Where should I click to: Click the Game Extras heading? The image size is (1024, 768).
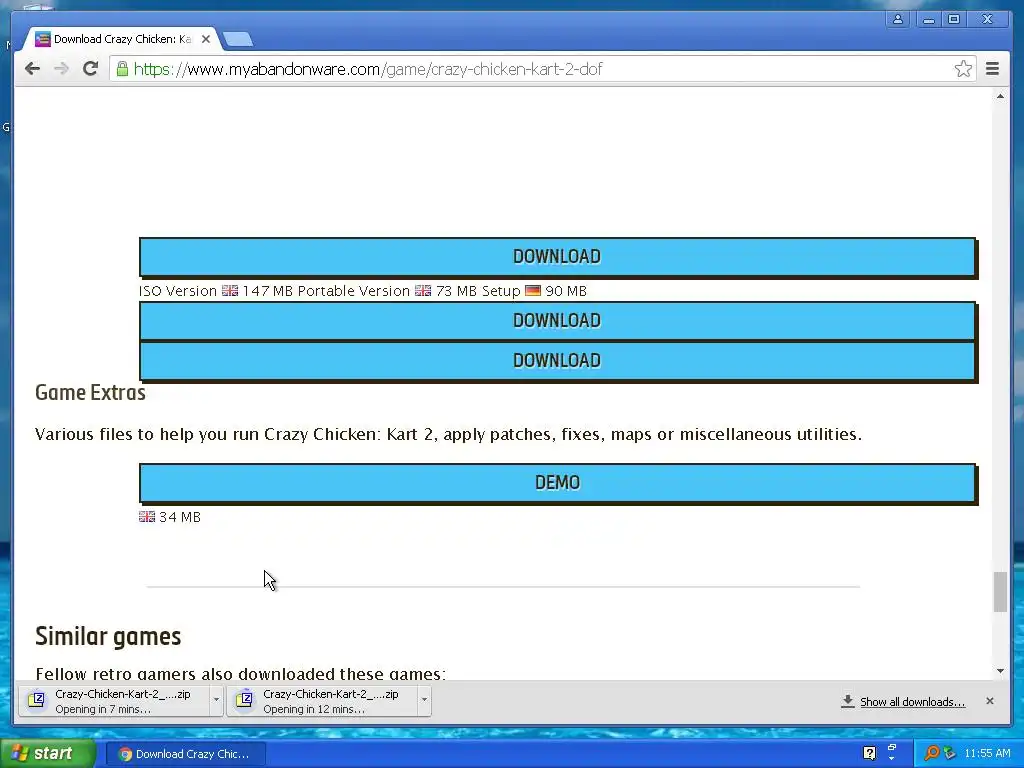90,392
